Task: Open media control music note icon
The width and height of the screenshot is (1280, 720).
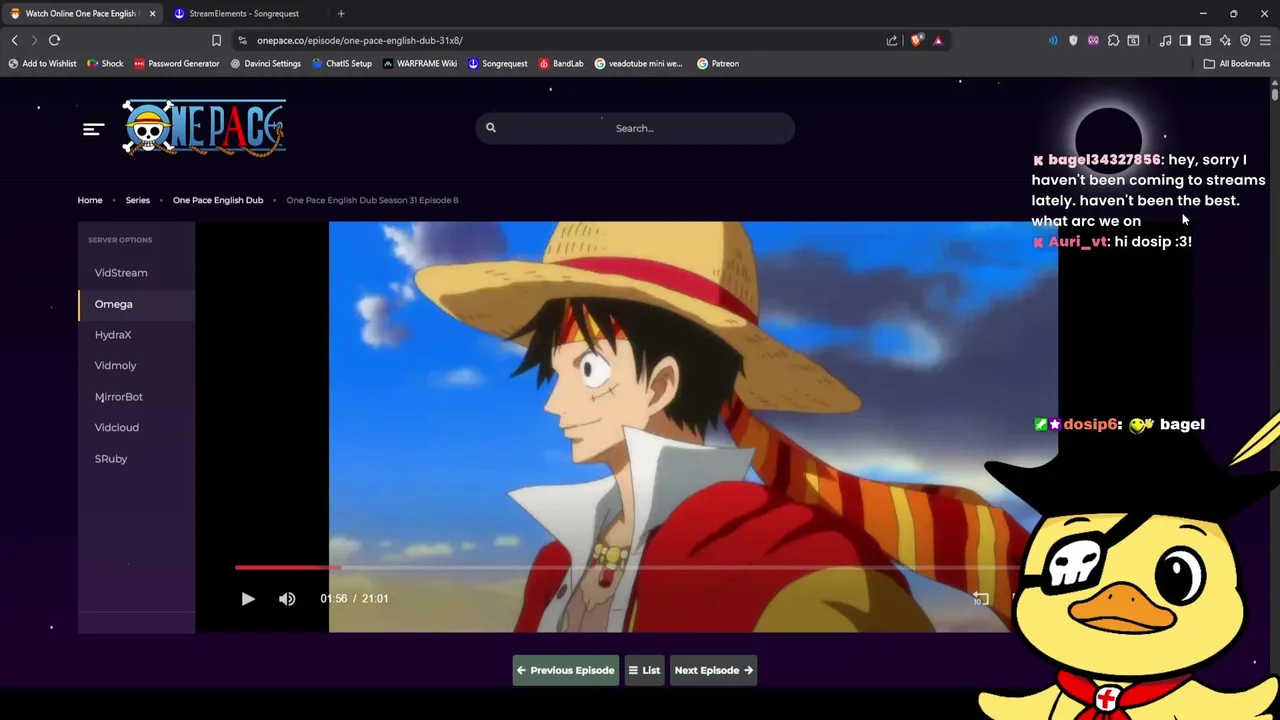Action: (1165, 40)
